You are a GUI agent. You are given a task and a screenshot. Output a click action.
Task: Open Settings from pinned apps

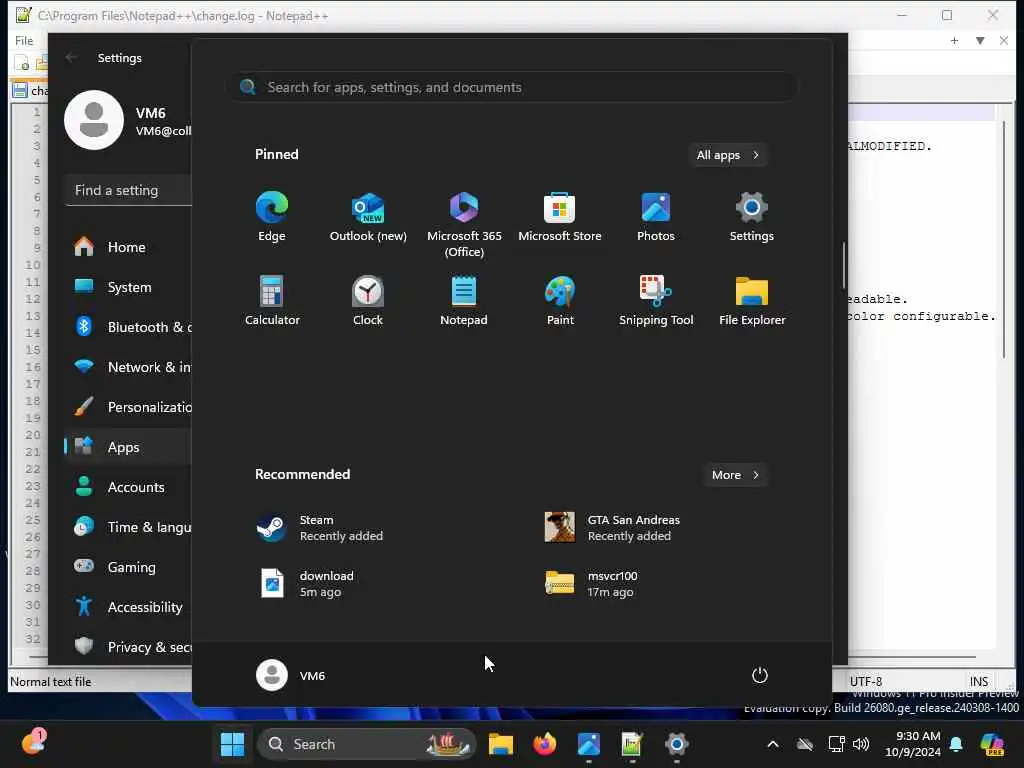751,217
